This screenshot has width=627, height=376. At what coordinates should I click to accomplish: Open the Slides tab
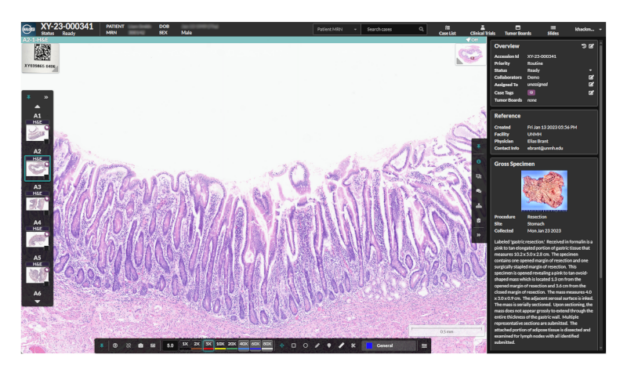553,30
